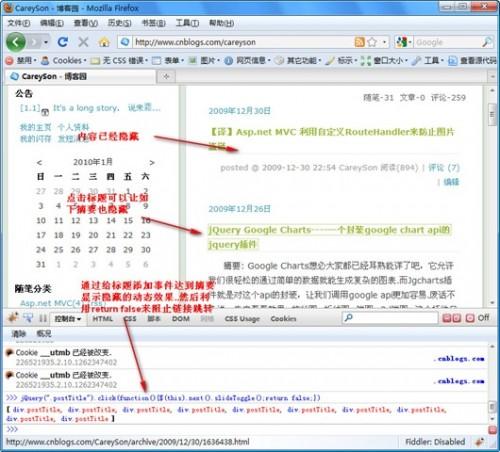Open the 网页信息 toolbar dropdown
The image size is (500, 452).
click(247, 61)
